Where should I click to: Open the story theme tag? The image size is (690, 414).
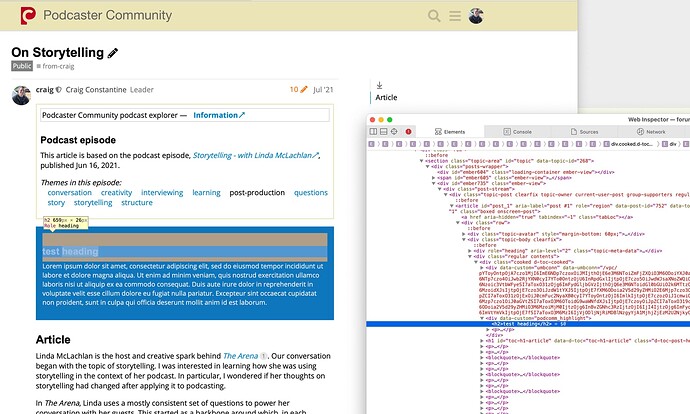point(56,203)
